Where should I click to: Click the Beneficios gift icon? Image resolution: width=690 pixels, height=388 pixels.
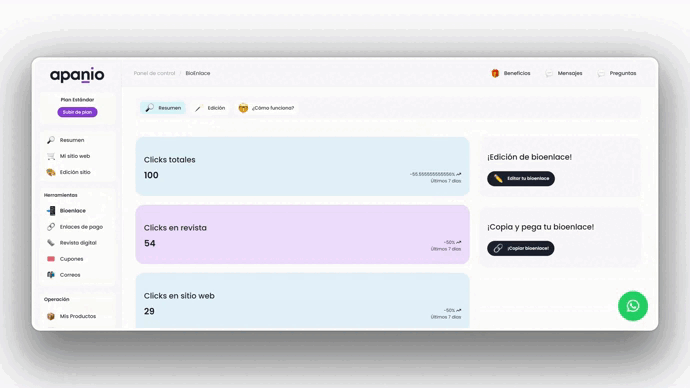(x=495, y=73)
